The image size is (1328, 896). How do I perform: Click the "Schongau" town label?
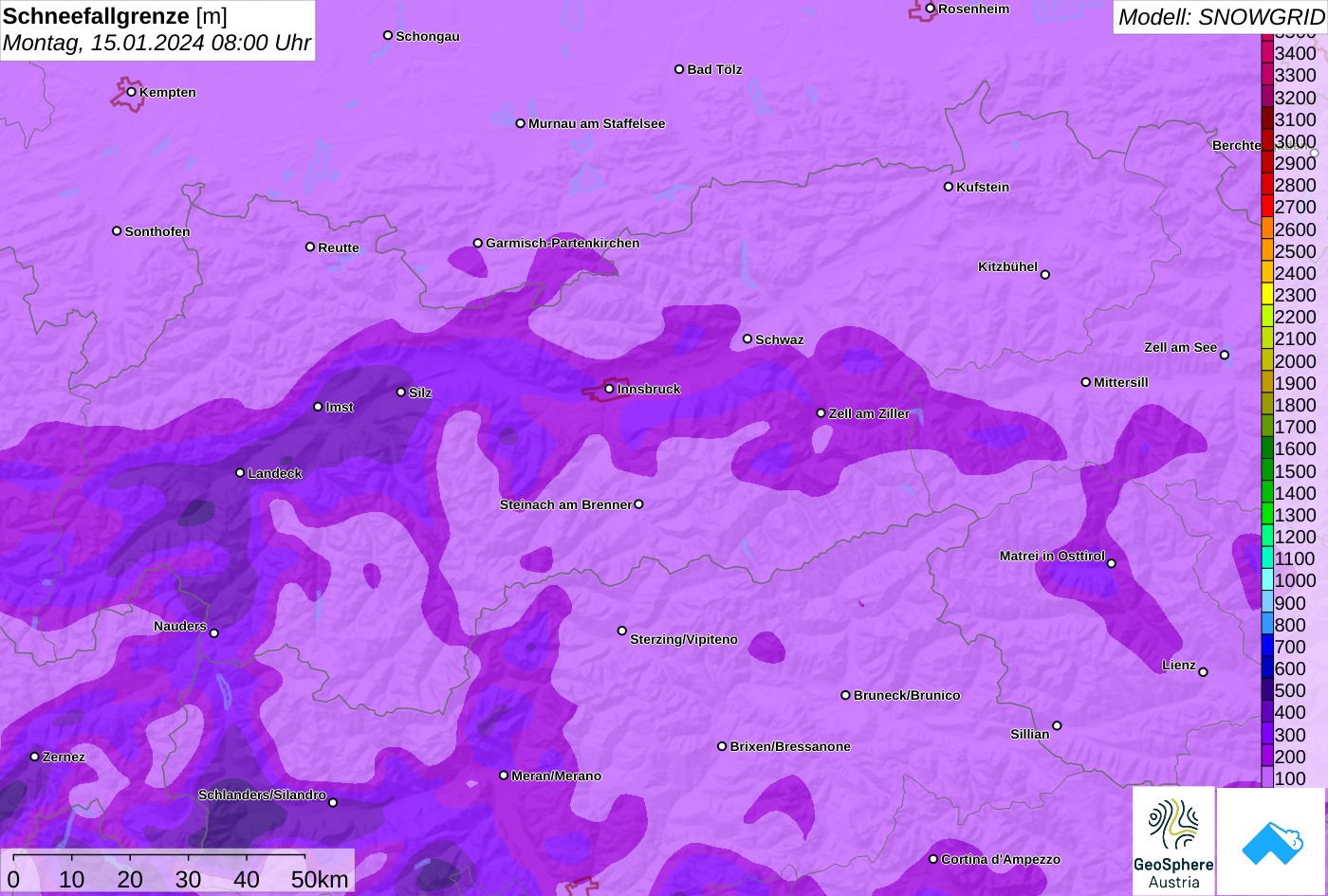click(428, 37)
